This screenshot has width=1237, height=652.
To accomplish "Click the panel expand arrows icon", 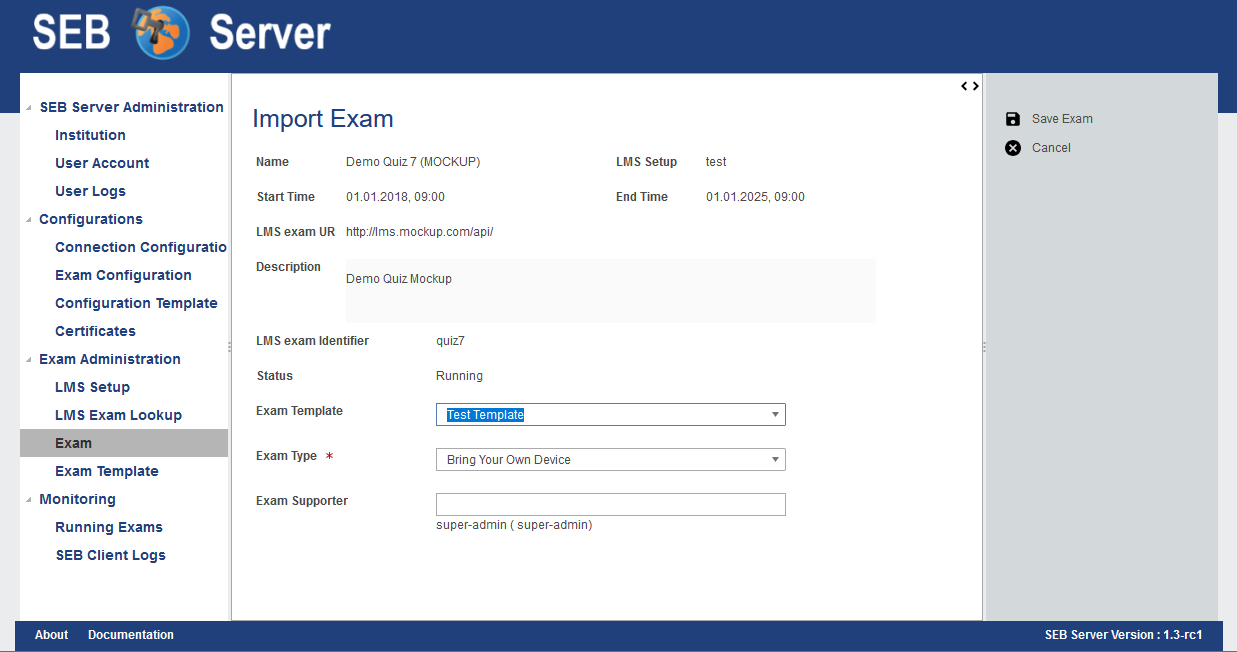I will coord(970,86).
